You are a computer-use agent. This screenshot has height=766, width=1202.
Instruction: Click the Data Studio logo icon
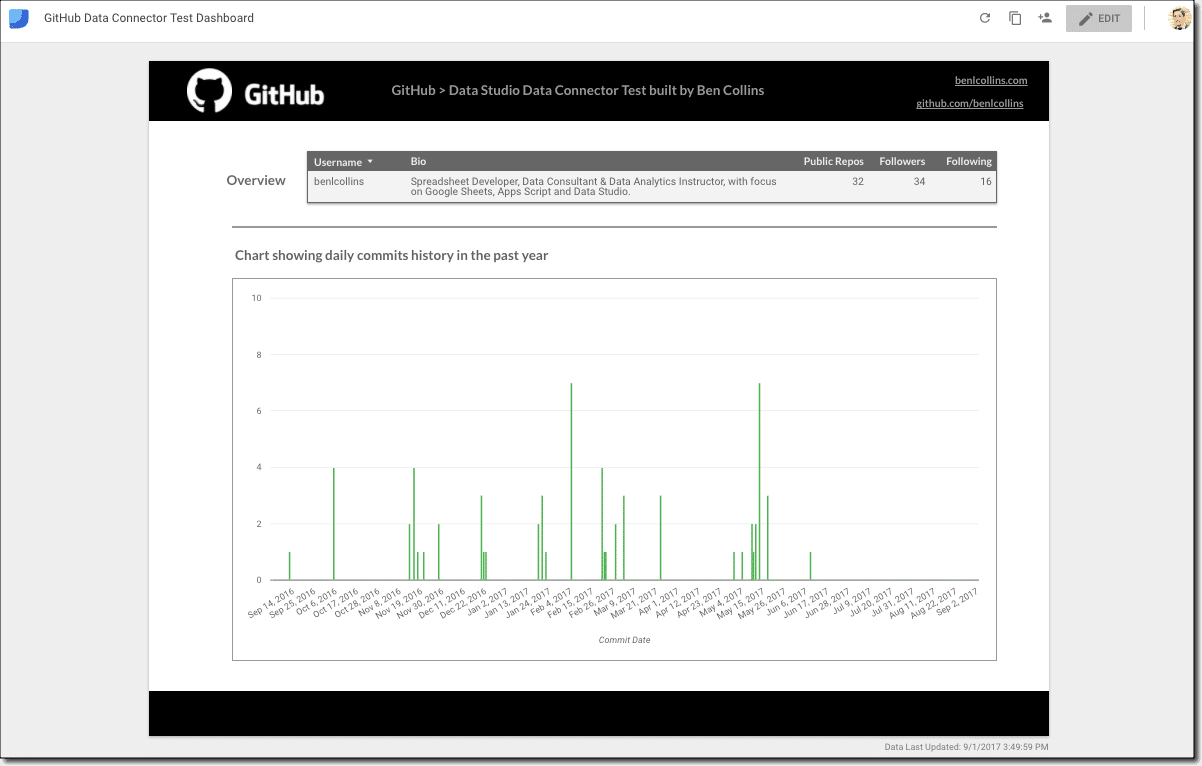point(19,18)
